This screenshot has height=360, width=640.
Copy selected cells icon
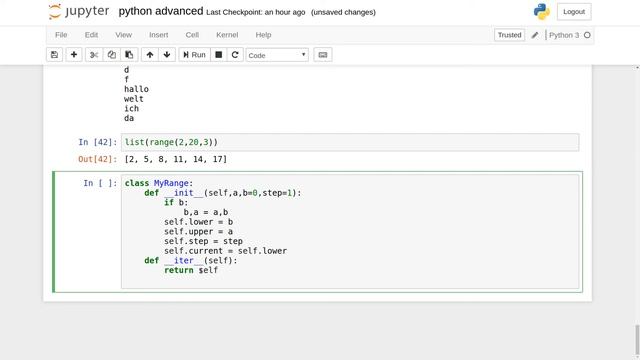coord(111,55)
